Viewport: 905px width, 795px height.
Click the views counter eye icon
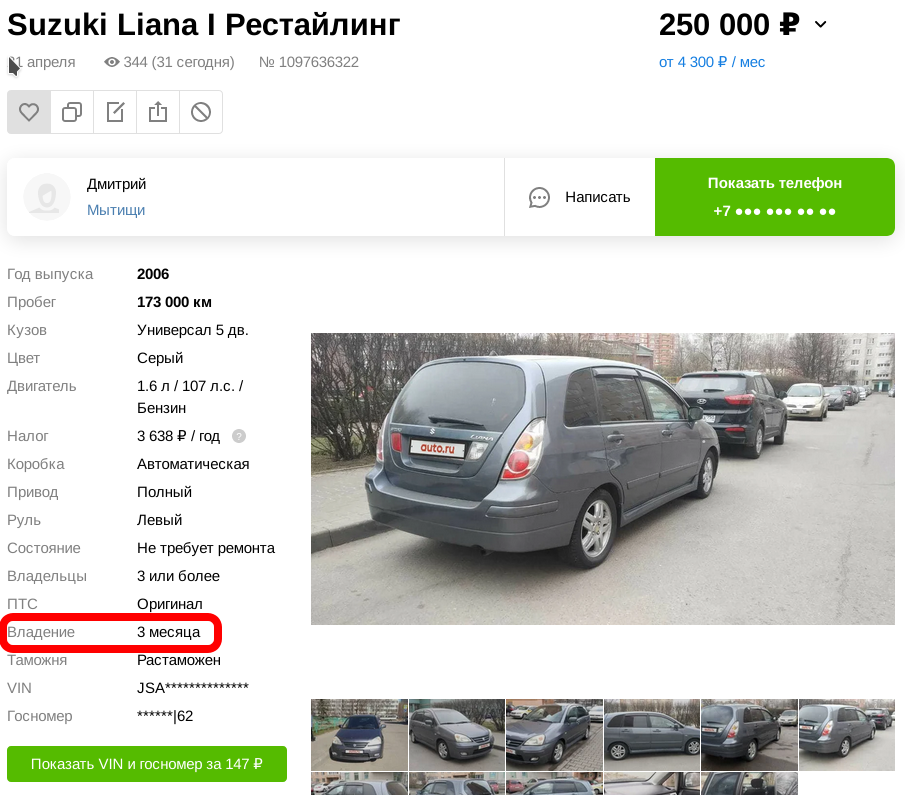111,62
